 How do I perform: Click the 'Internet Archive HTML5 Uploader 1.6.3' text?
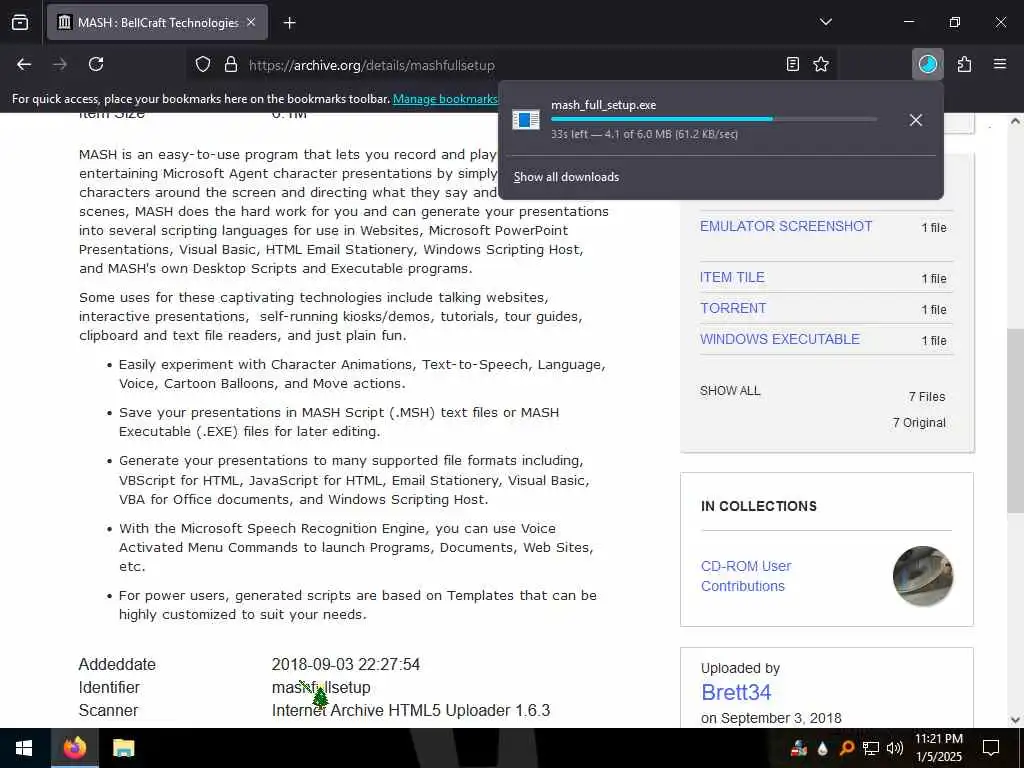point(411,711)
